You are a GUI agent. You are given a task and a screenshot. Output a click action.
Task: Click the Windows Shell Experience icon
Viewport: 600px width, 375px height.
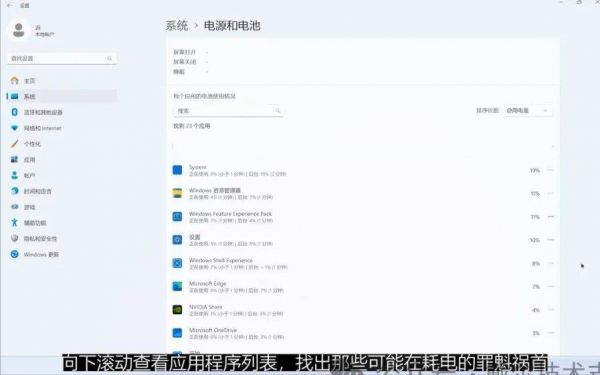(x=177, y=263)
